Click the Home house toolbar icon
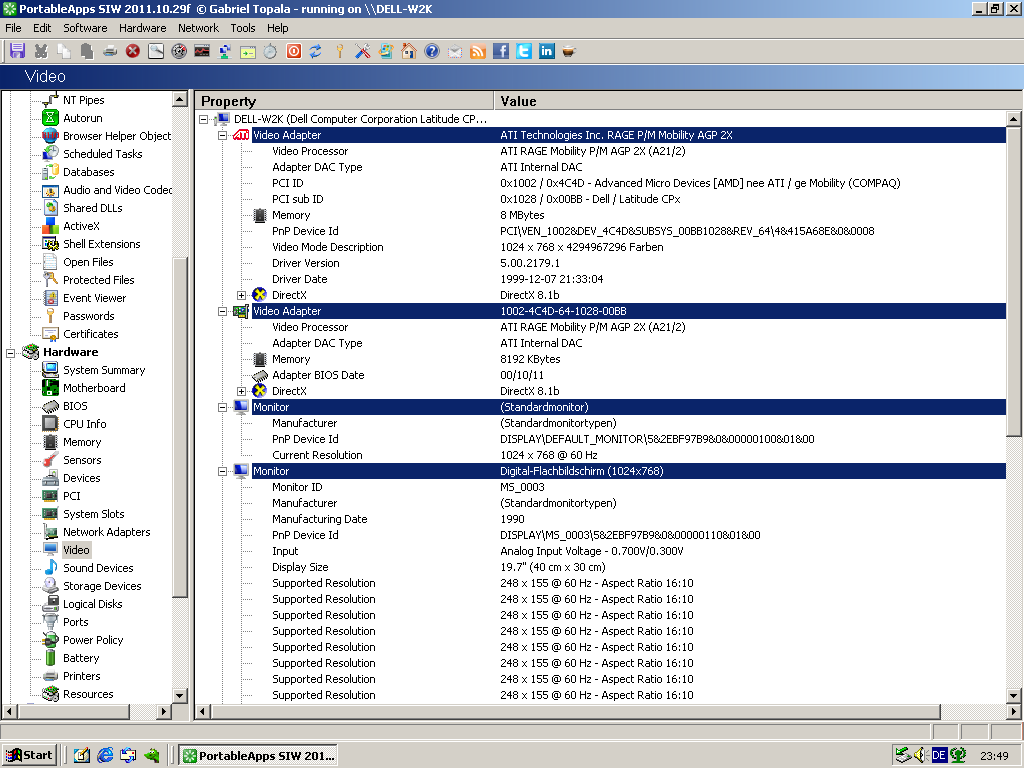The width and height of the screenshot is (1024, 768). 409,51
